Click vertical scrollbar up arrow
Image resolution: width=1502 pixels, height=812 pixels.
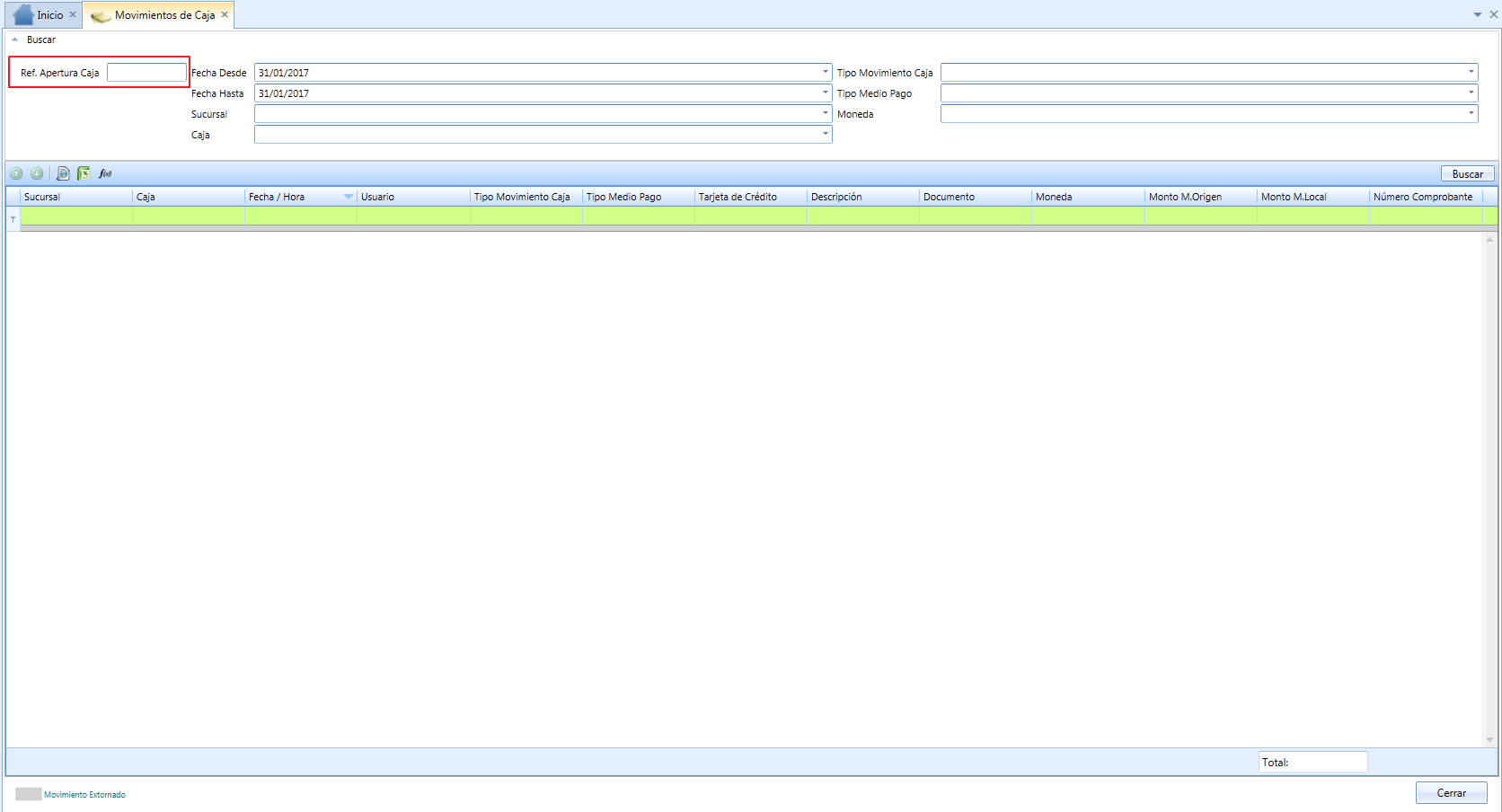click(1490, 239)
